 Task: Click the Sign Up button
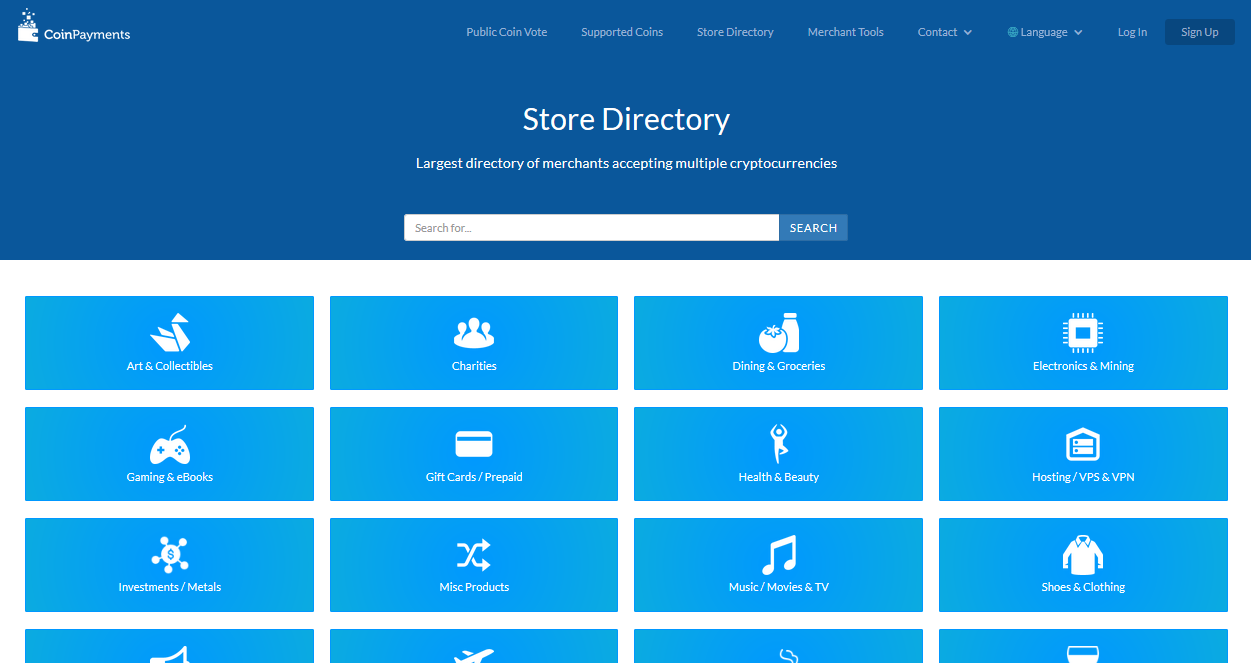pyautogui.click(x=1200, y=32)
